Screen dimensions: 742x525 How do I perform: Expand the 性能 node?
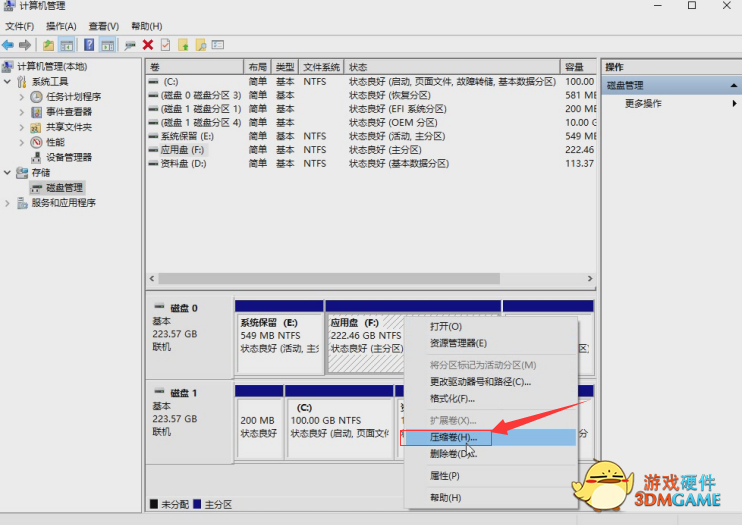pyautogui.click(x=21, y=142)
